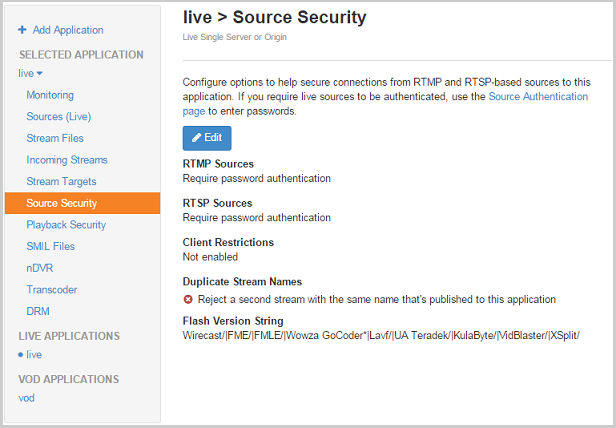Open Incoming Streams page
This screenshot has width=616, height=428.
tap(67, 160)
